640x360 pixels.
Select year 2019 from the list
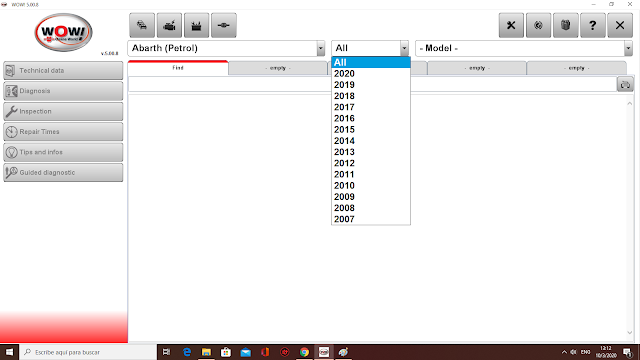(371, 85)
